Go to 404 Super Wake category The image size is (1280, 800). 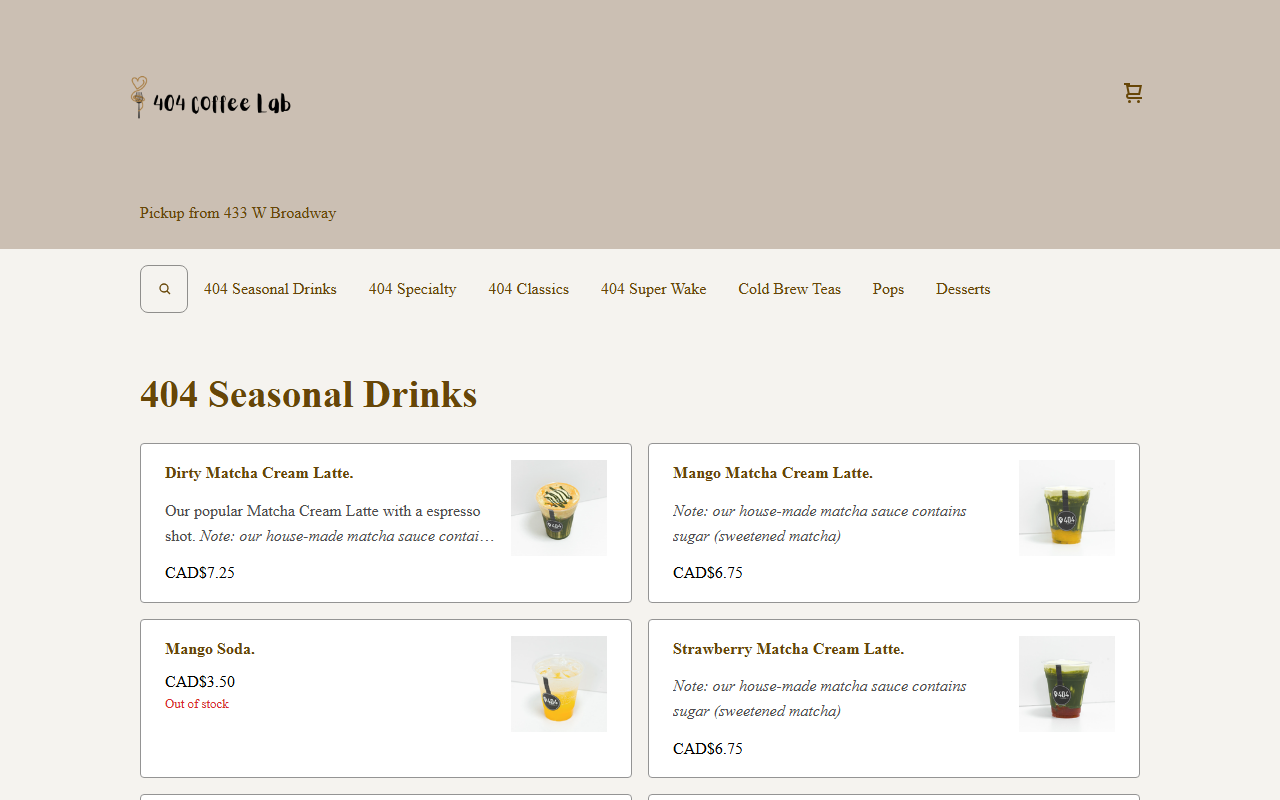[x=653, y=289]
